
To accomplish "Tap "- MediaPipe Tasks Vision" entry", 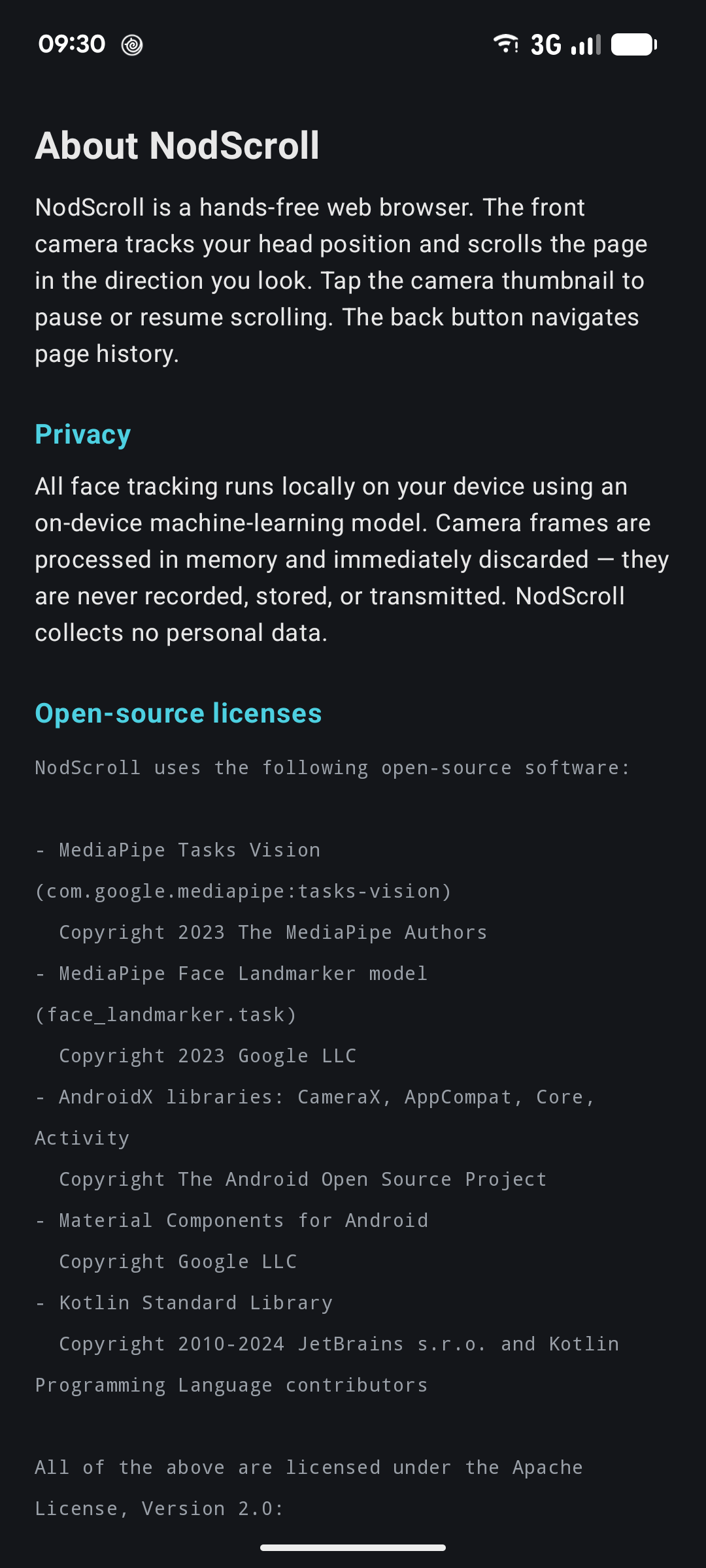I will click(x=178, y=851).
